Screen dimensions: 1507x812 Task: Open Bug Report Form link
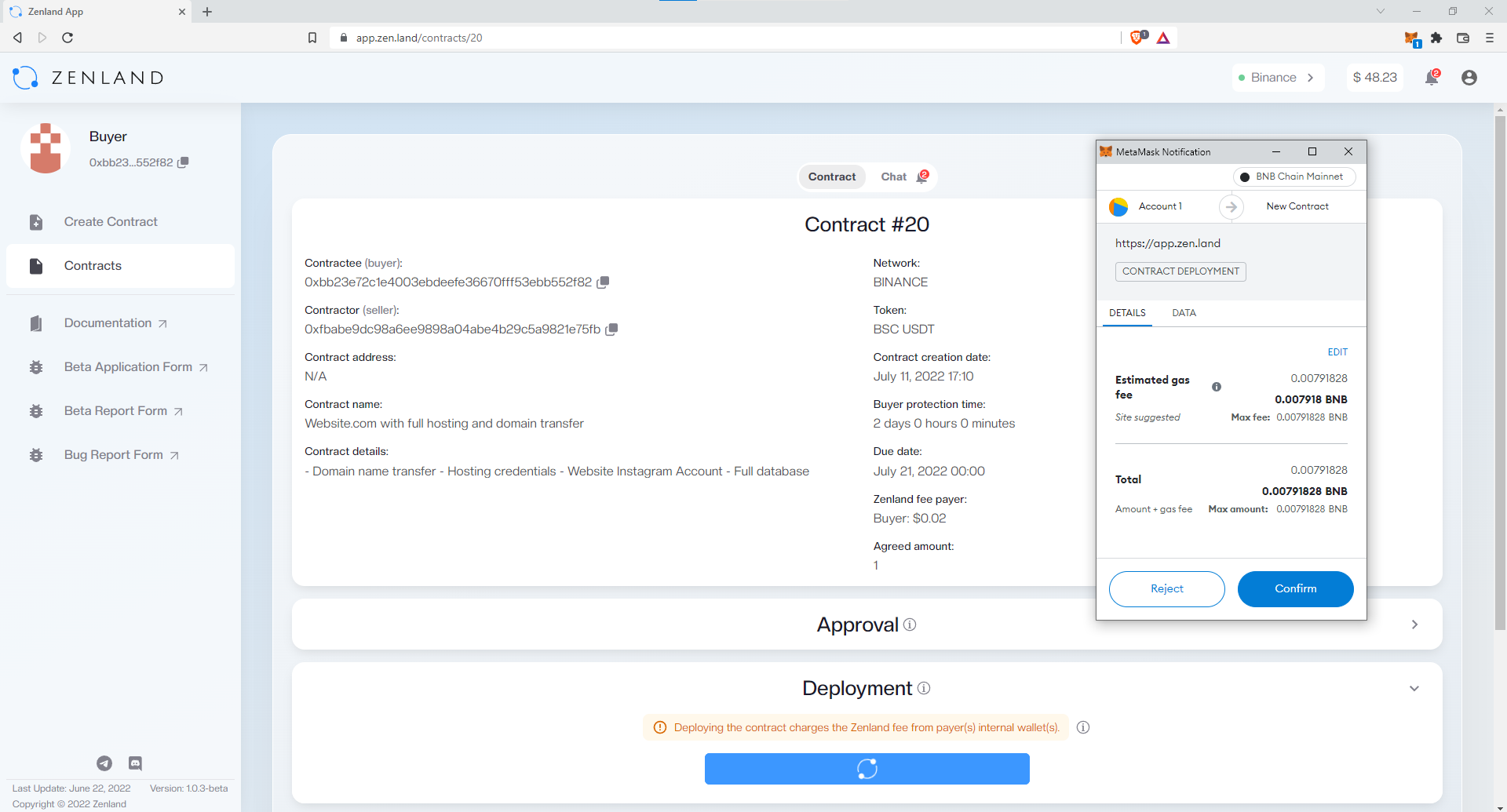coord(120,455)
